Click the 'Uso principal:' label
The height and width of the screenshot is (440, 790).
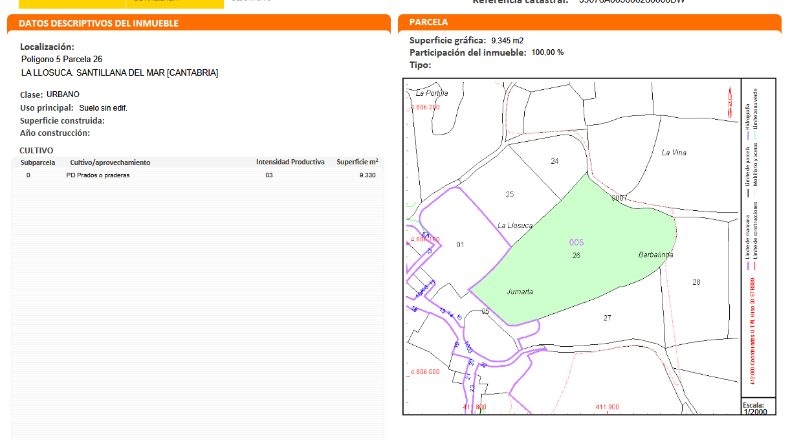[x=46, y=108]
